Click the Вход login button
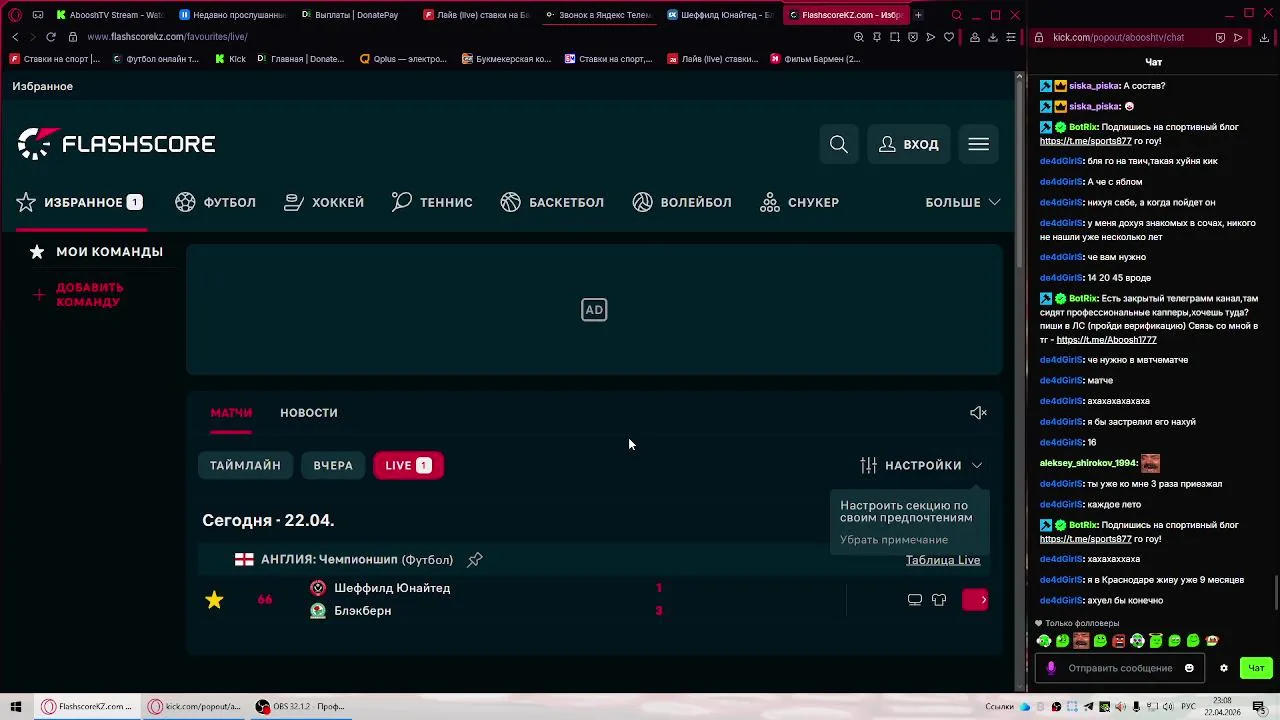 click(x=908, y=145)
